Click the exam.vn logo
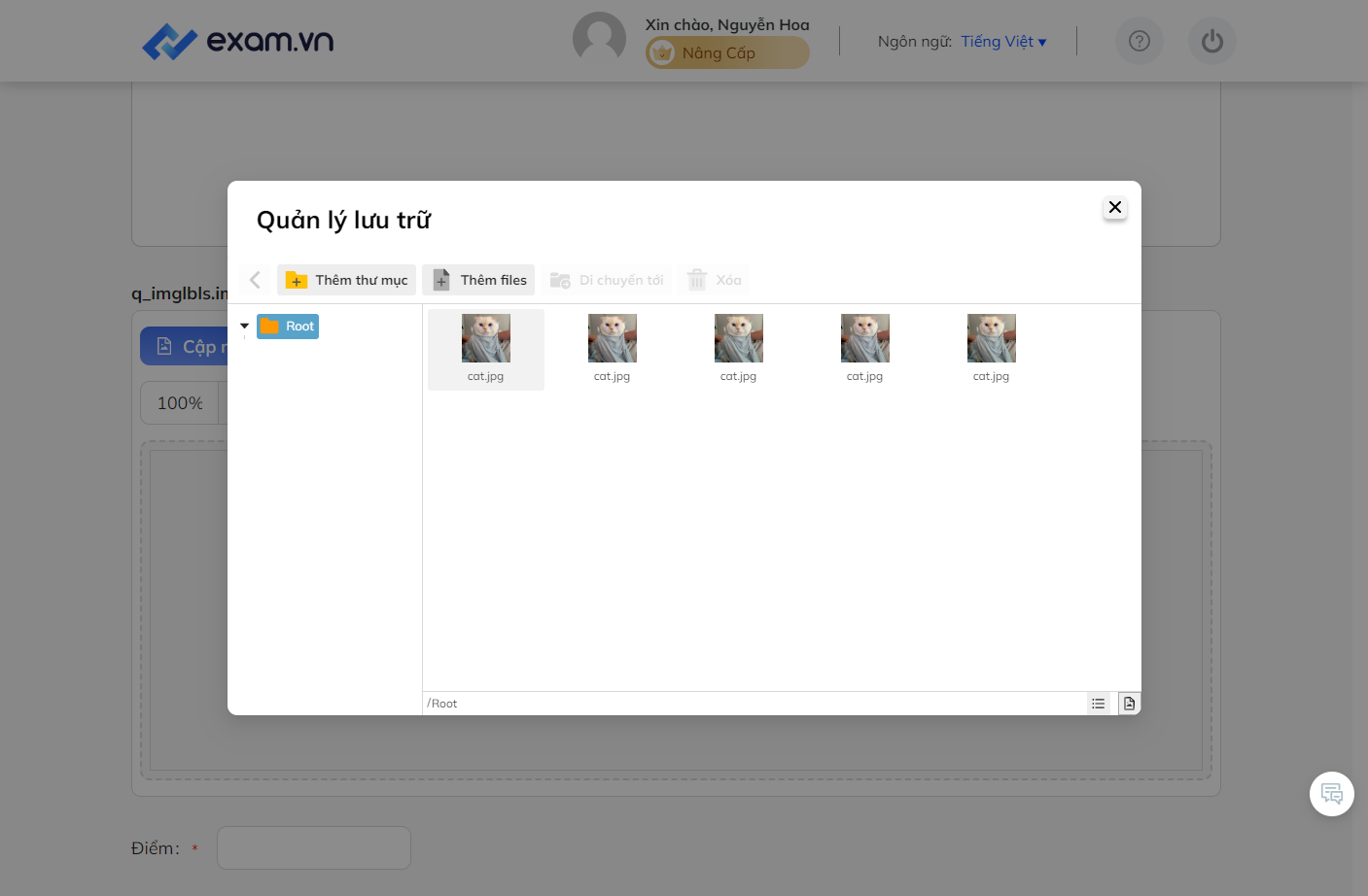This screenshot has width=1368, height=896. coord(238,41)
